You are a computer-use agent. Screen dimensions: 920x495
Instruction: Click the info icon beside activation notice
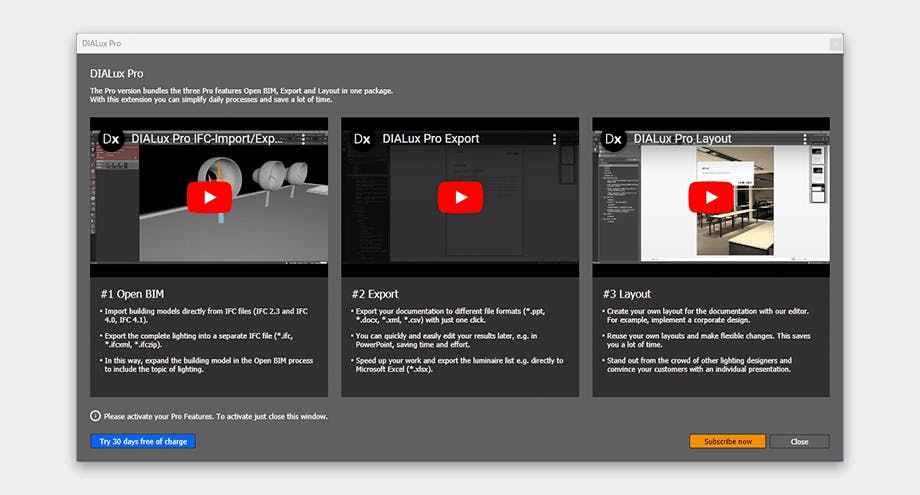coord(95,416)
